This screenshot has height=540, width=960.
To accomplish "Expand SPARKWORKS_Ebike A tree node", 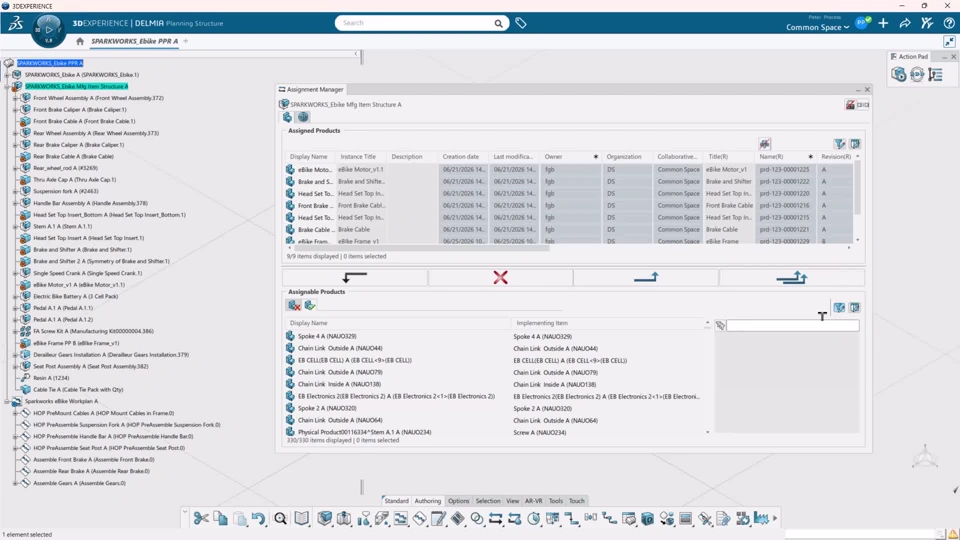I will pyautogui.click(x=7, y=75).
